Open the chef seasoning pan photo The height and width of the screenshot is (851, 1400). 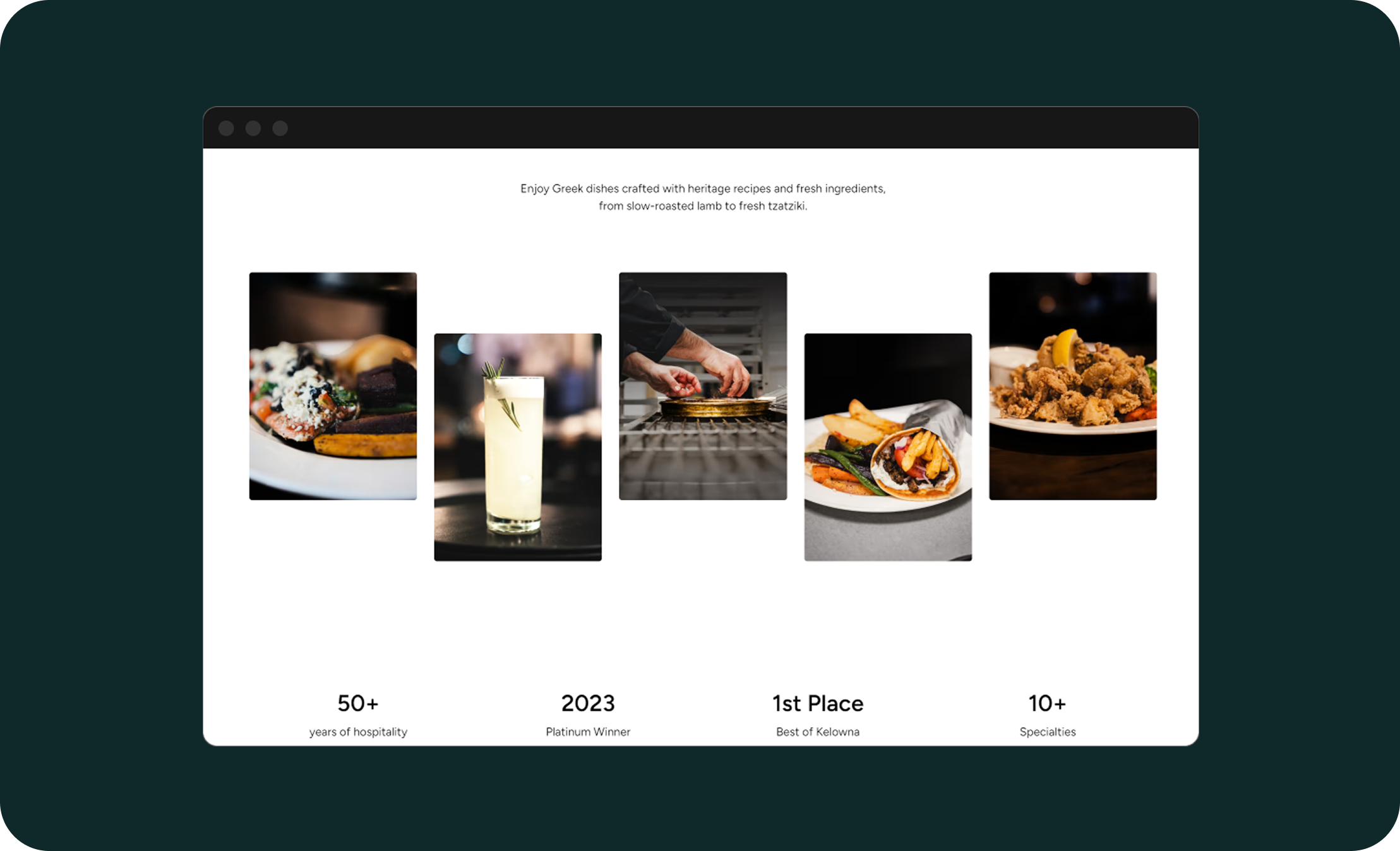[703, 386]
